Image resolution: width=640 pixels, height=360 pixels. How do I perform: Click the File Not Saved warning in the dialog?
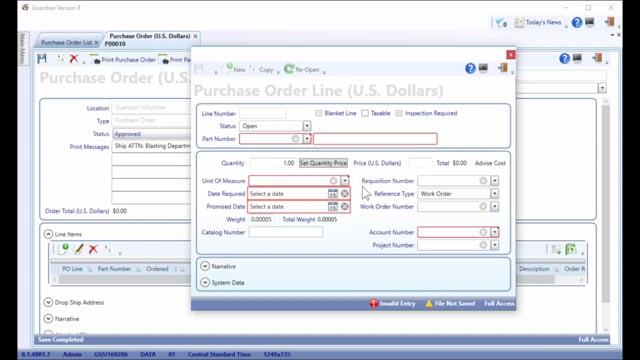pos(450,304)
